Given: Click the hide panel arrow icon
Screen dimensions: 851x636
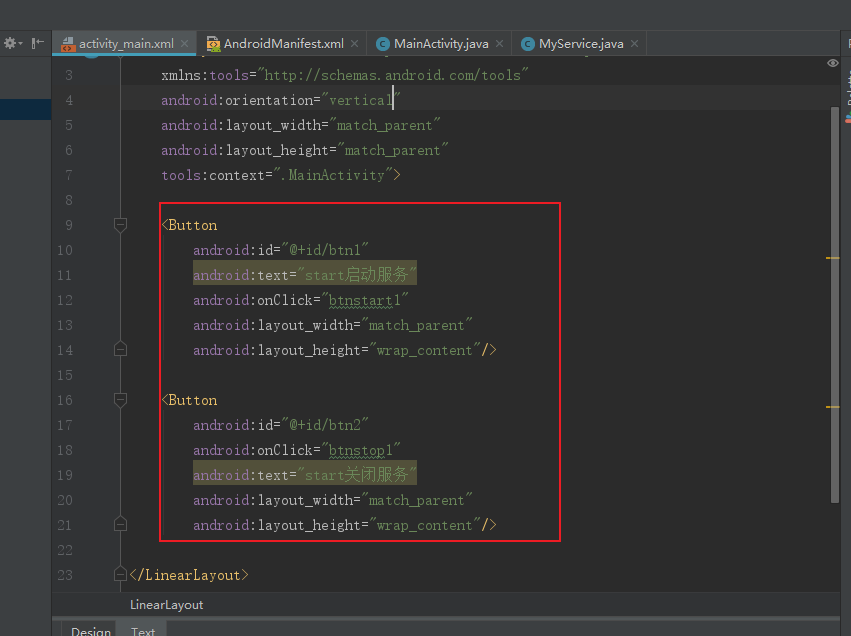Looking at the screenshot, I should pos(37,43).
